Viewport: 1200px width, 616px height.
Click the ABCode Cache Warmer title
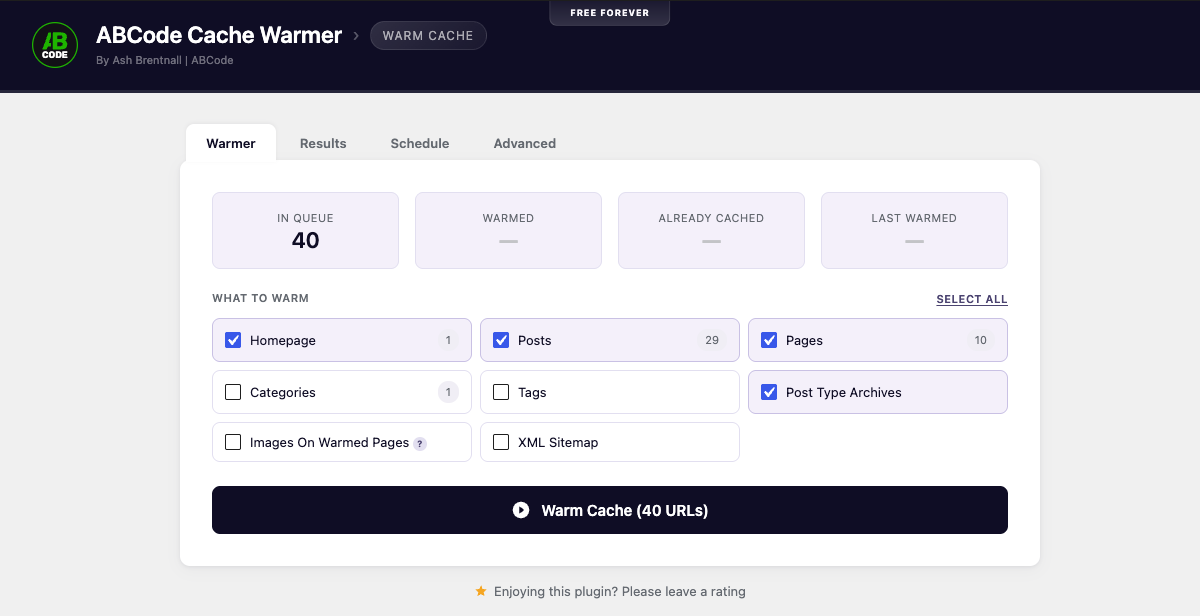tap(219, 35)
